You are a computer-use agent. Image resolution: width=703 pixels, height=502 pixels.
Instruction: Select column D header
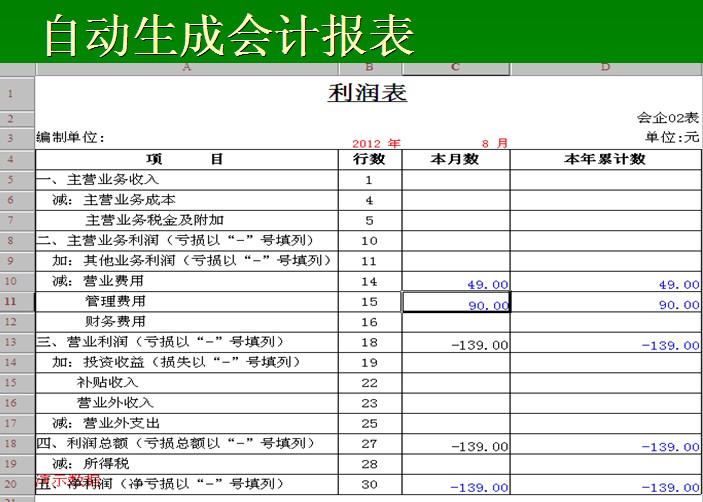tap(606, 68)
